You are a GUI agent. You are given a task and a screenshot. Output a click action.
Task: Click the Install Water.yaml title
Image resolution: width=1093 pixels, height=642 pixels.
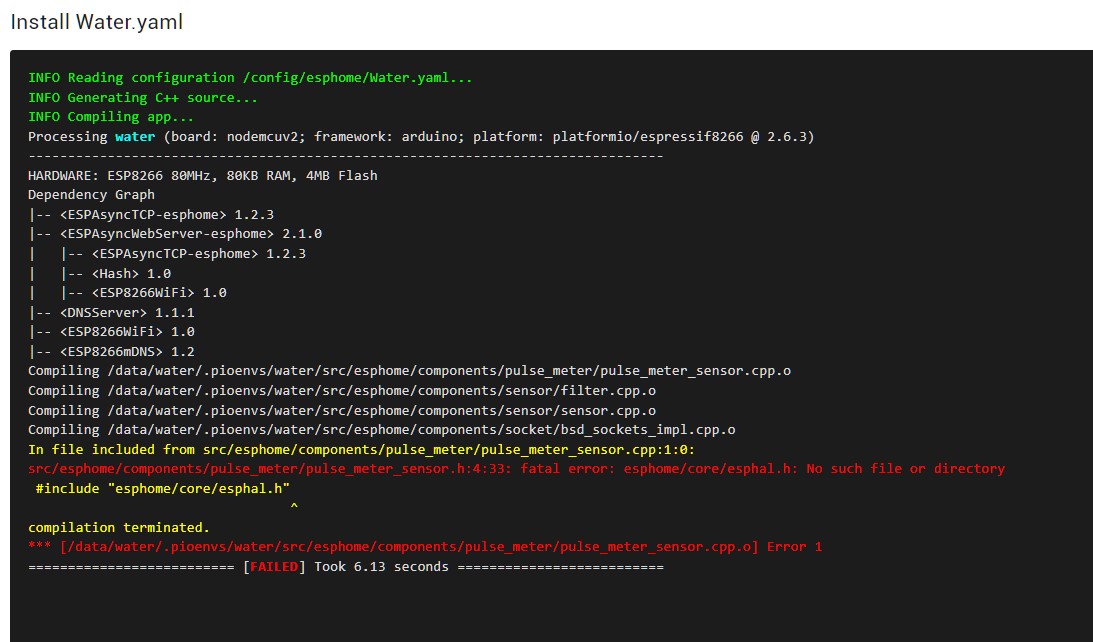[x=97, y=21]
